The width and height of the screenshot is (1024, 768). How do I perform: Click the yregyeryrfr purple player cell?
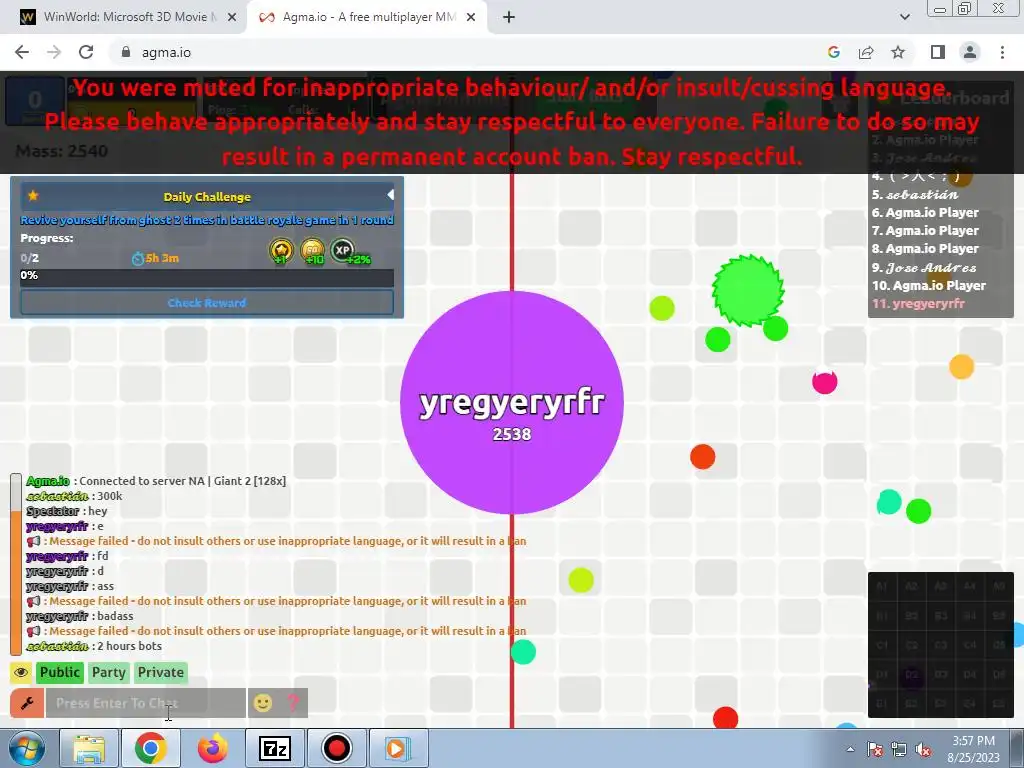point(512,402)
